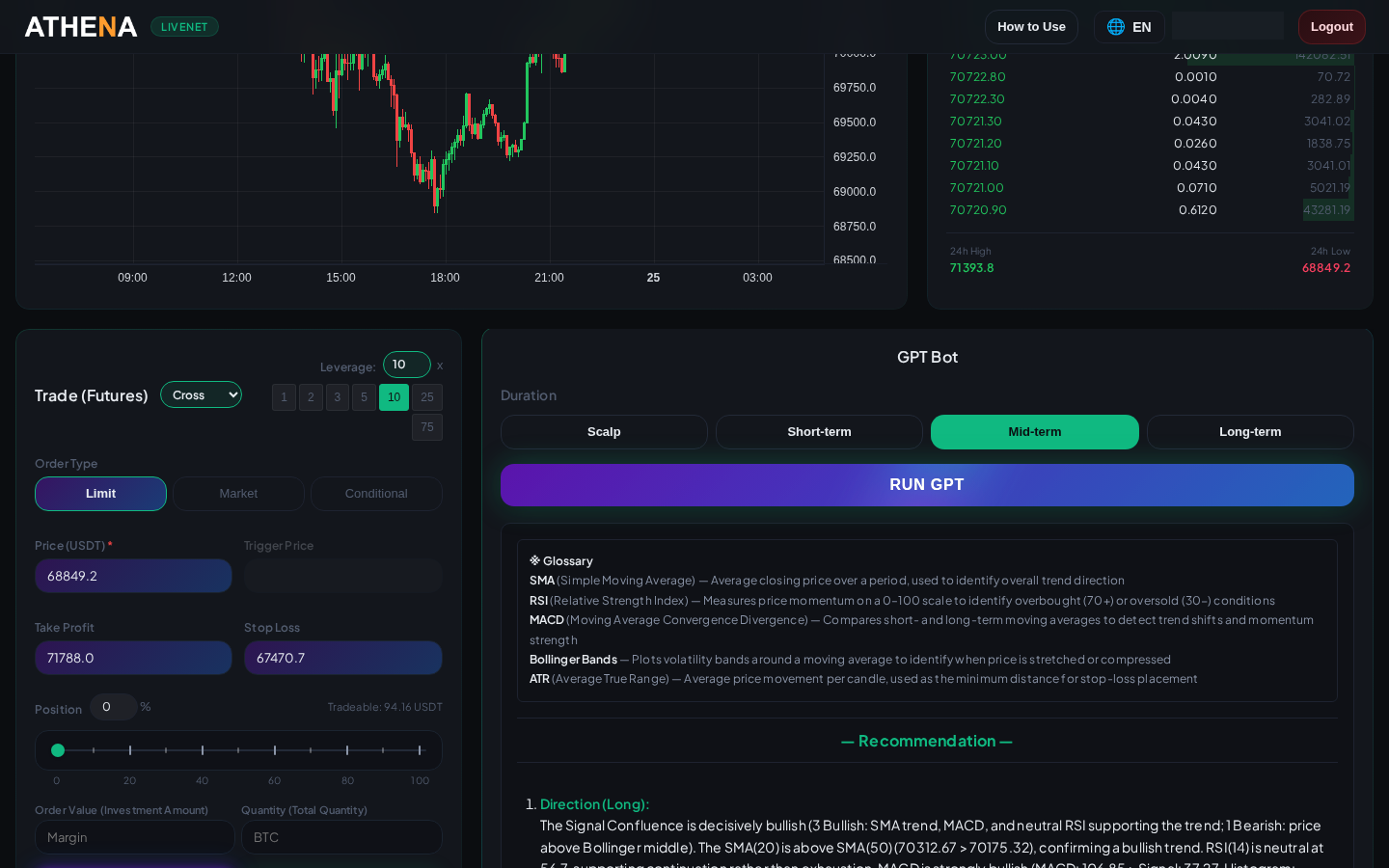Click the Logout button

[1332, 27]
